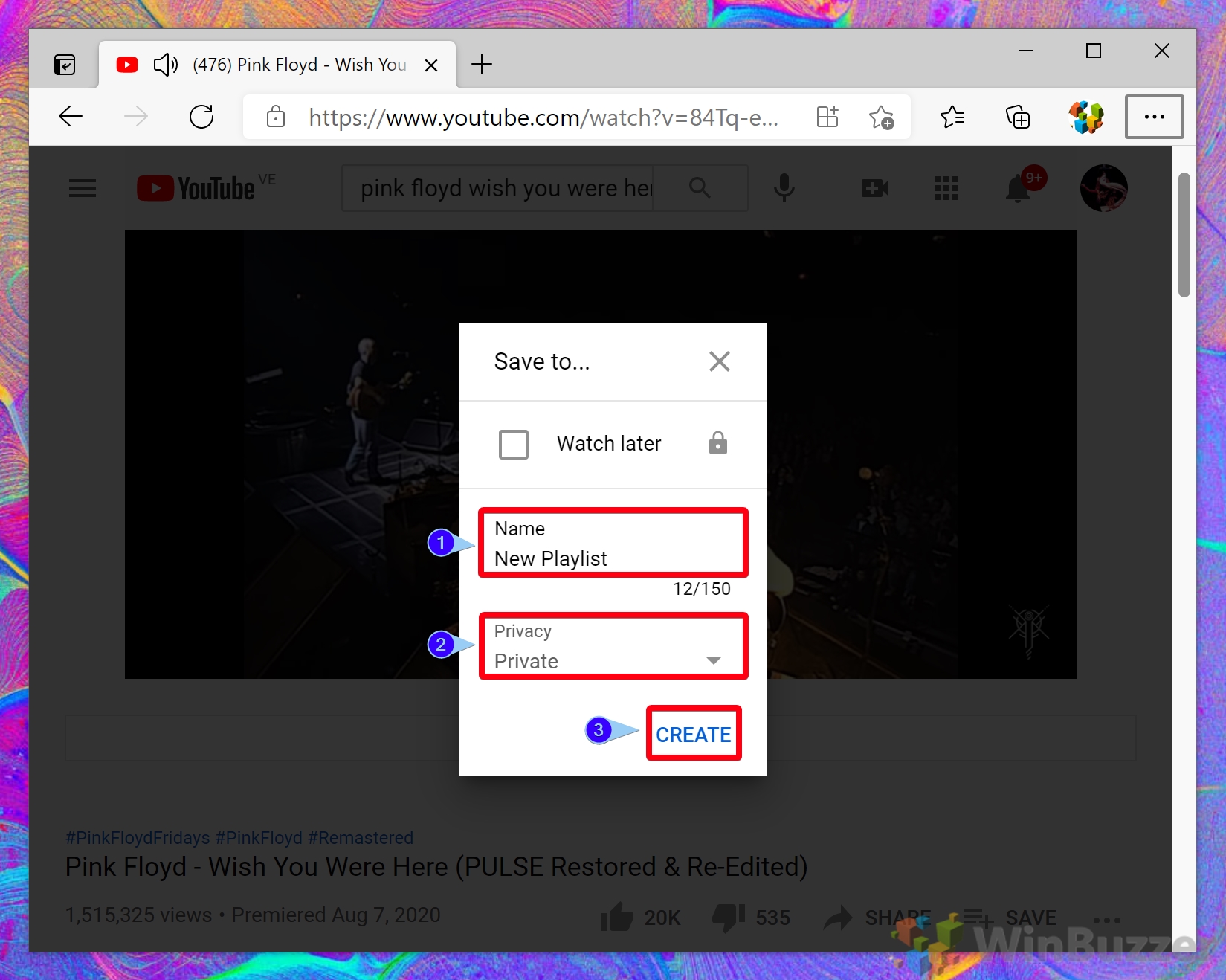Search YouTube with your voice
The height and width of the screenshot is (980, 1226).
coord(784,188)
